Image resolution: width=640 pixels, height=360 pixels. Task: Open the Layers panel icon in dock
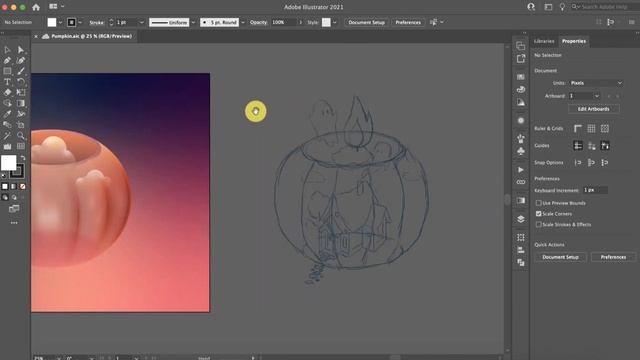521,219
